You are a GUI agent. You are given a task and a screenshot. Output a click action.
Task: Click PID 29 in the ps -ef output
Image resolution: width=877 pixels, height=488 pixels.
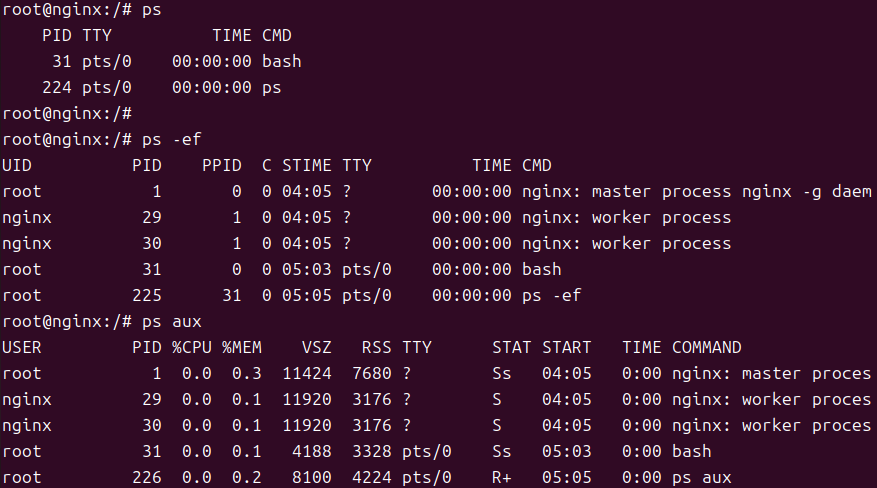[152, 217]
